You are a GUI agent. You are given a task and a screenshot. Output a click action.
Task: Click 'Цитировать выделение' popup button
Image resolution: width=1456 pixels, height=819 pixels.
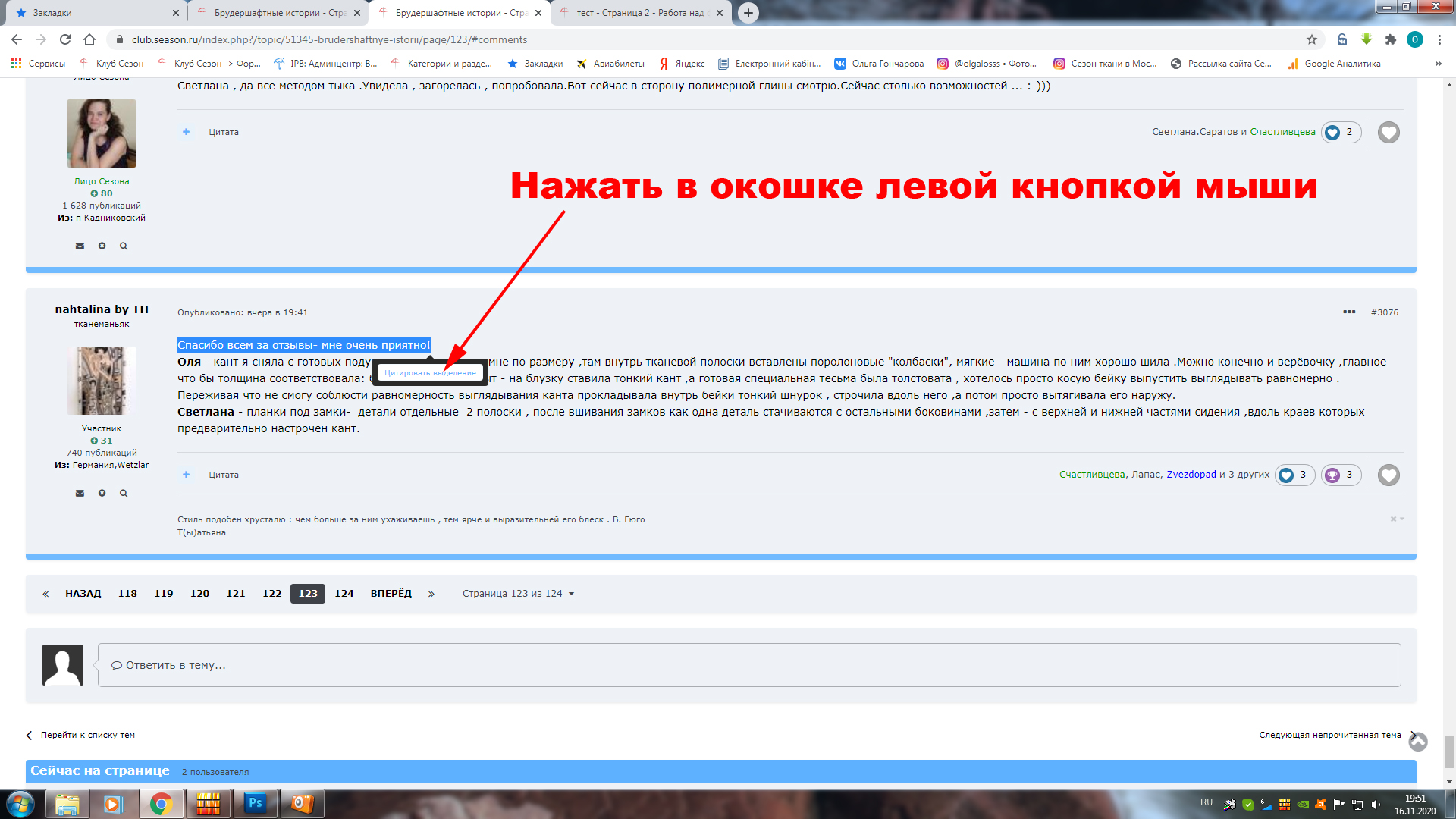coord(430,373)
